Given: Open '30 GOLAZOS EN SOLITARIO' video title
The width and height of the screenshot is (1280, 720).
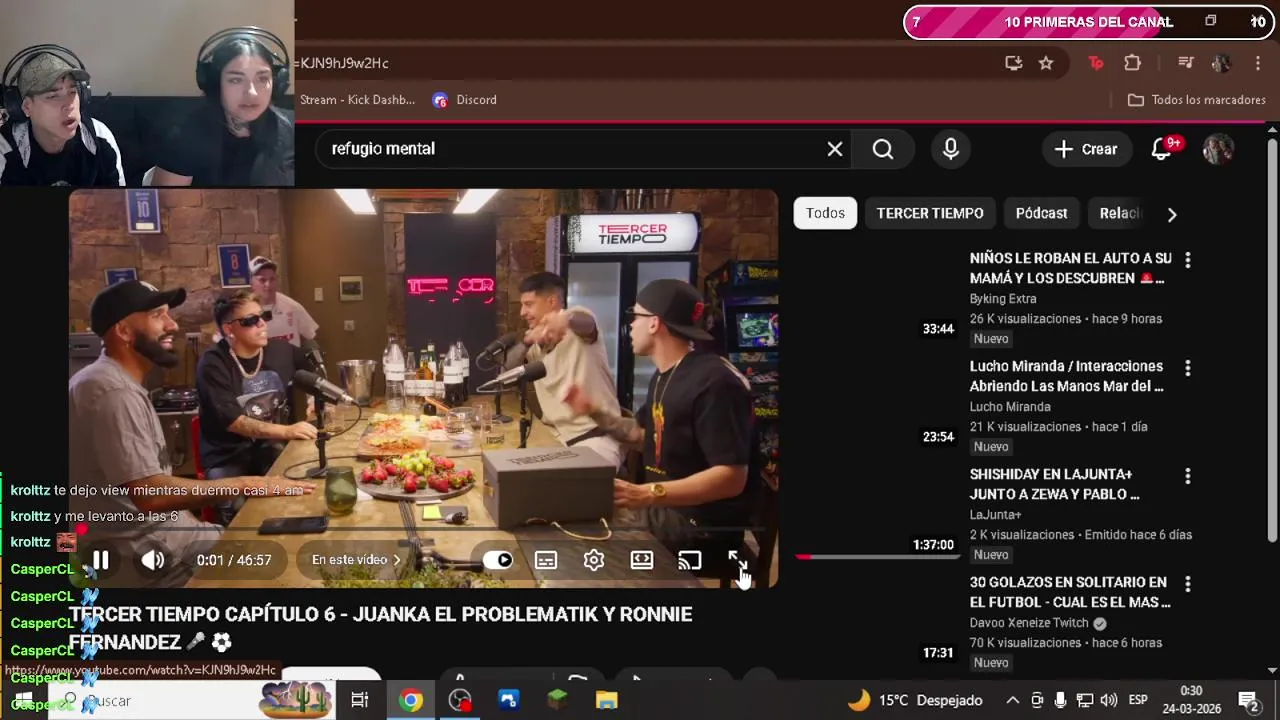Looking at the screenshot, I should [x=1070, y=592].
